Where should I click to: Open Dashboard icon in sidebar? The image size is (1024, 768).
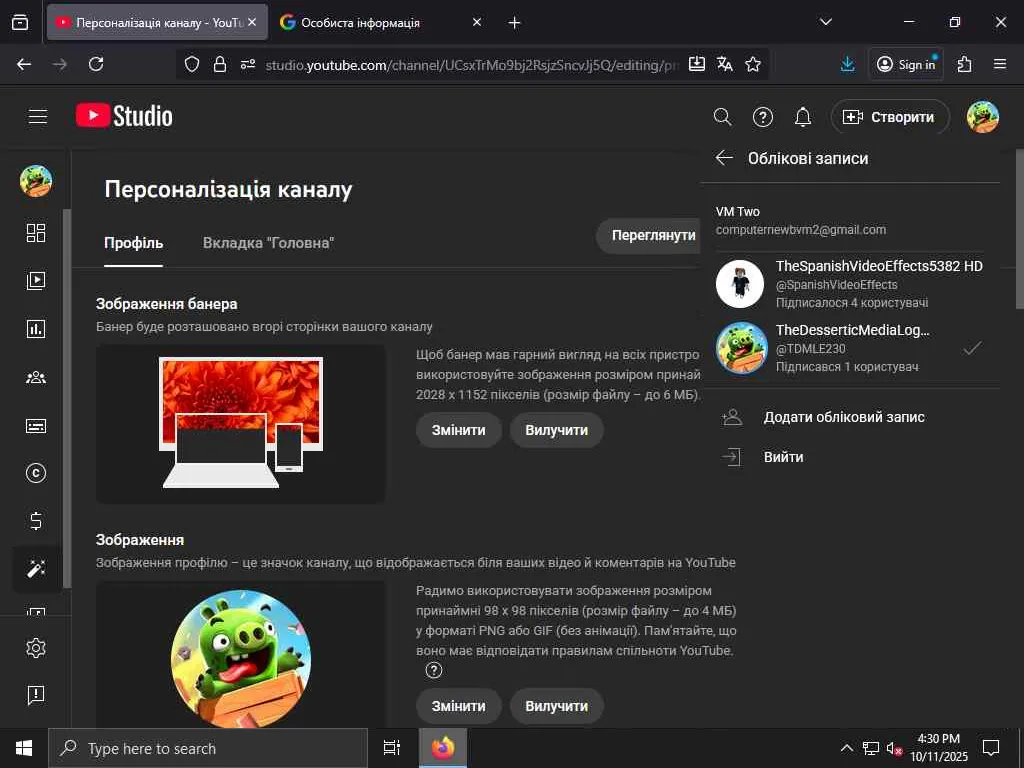(36, 232)
